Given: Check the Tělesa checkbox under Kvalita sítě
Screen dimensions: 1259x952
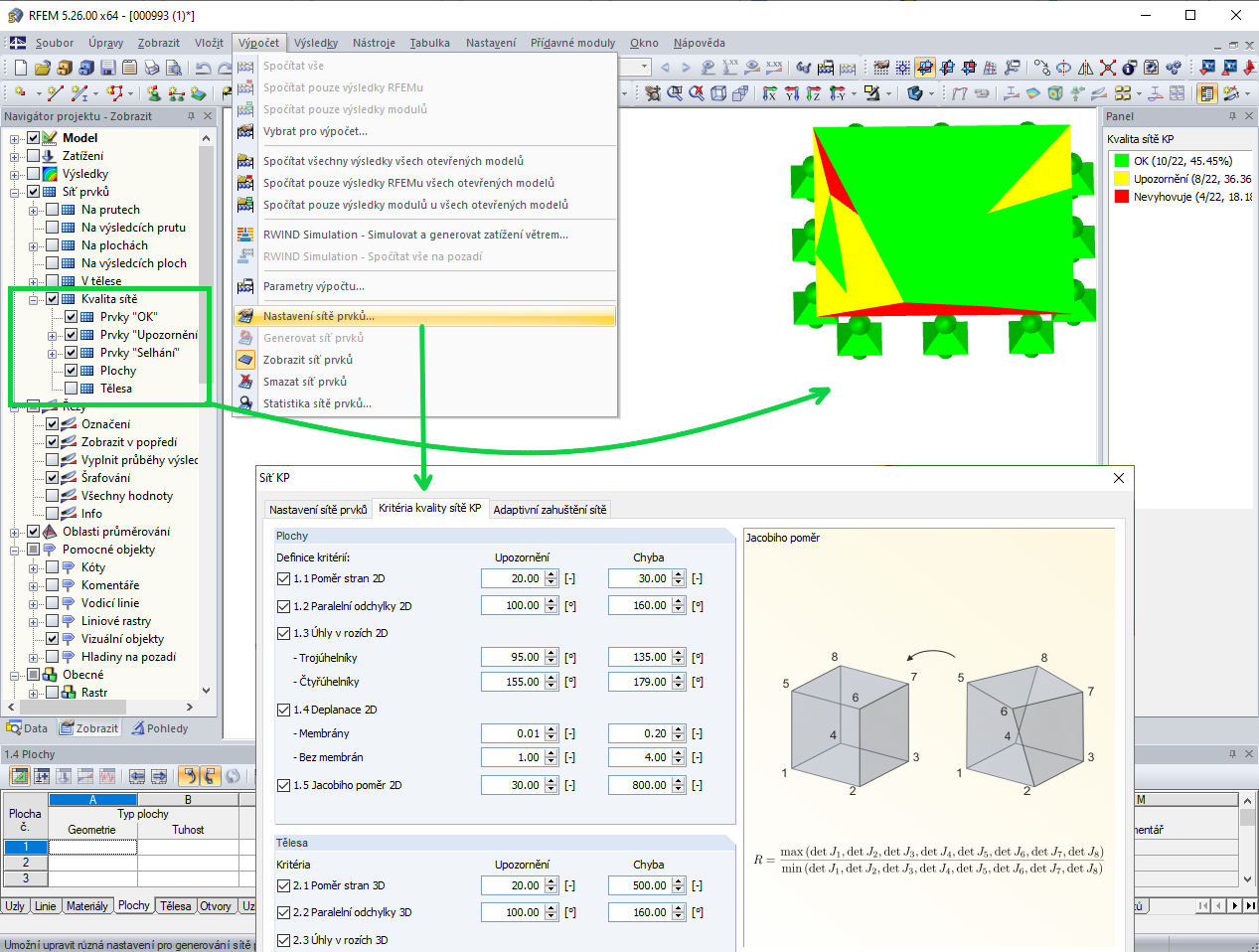Looking at the screenshot, I should click(x=72, y=389).
